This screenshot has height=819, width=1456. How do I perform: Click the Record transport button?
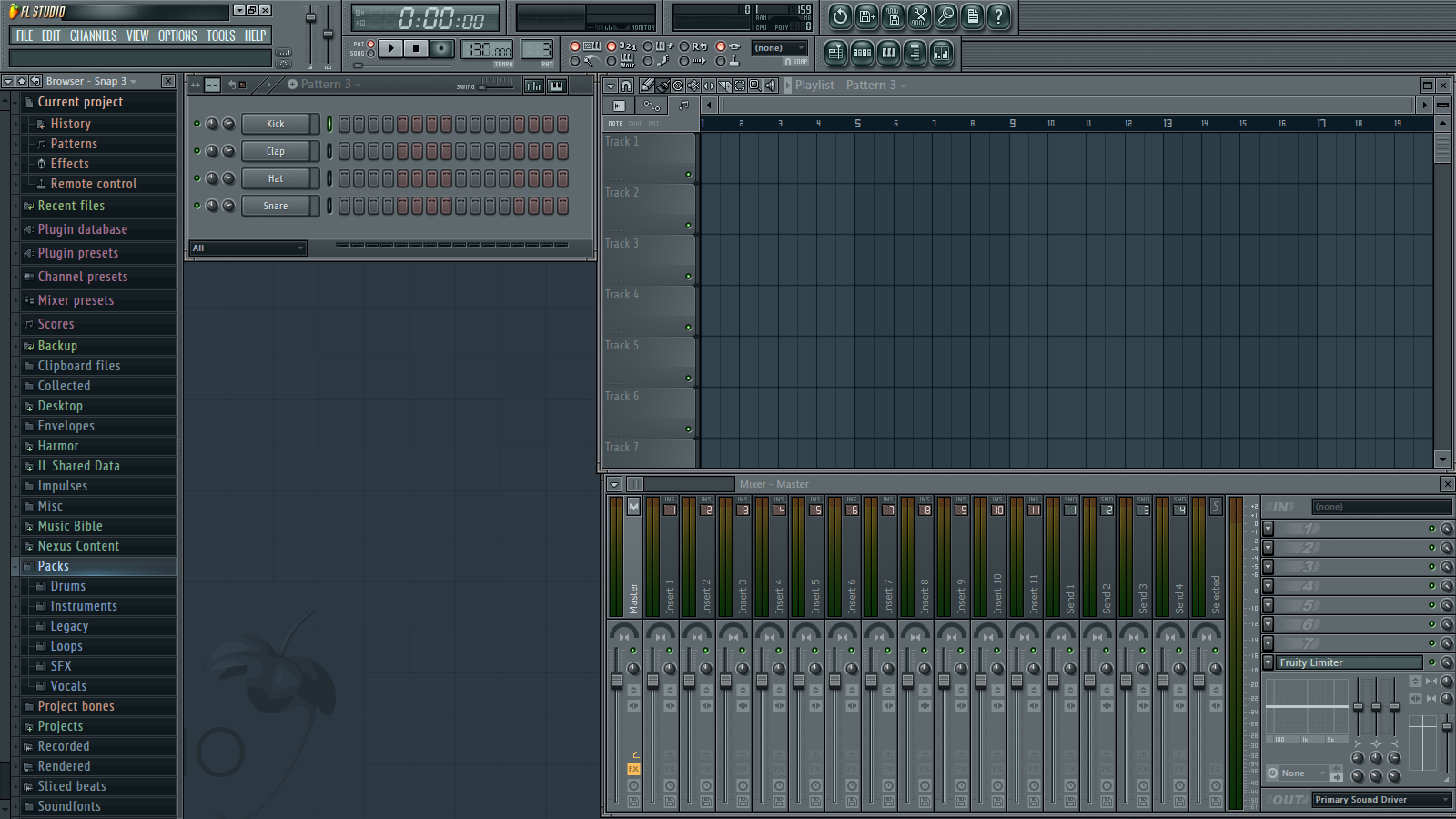(441, 48)
